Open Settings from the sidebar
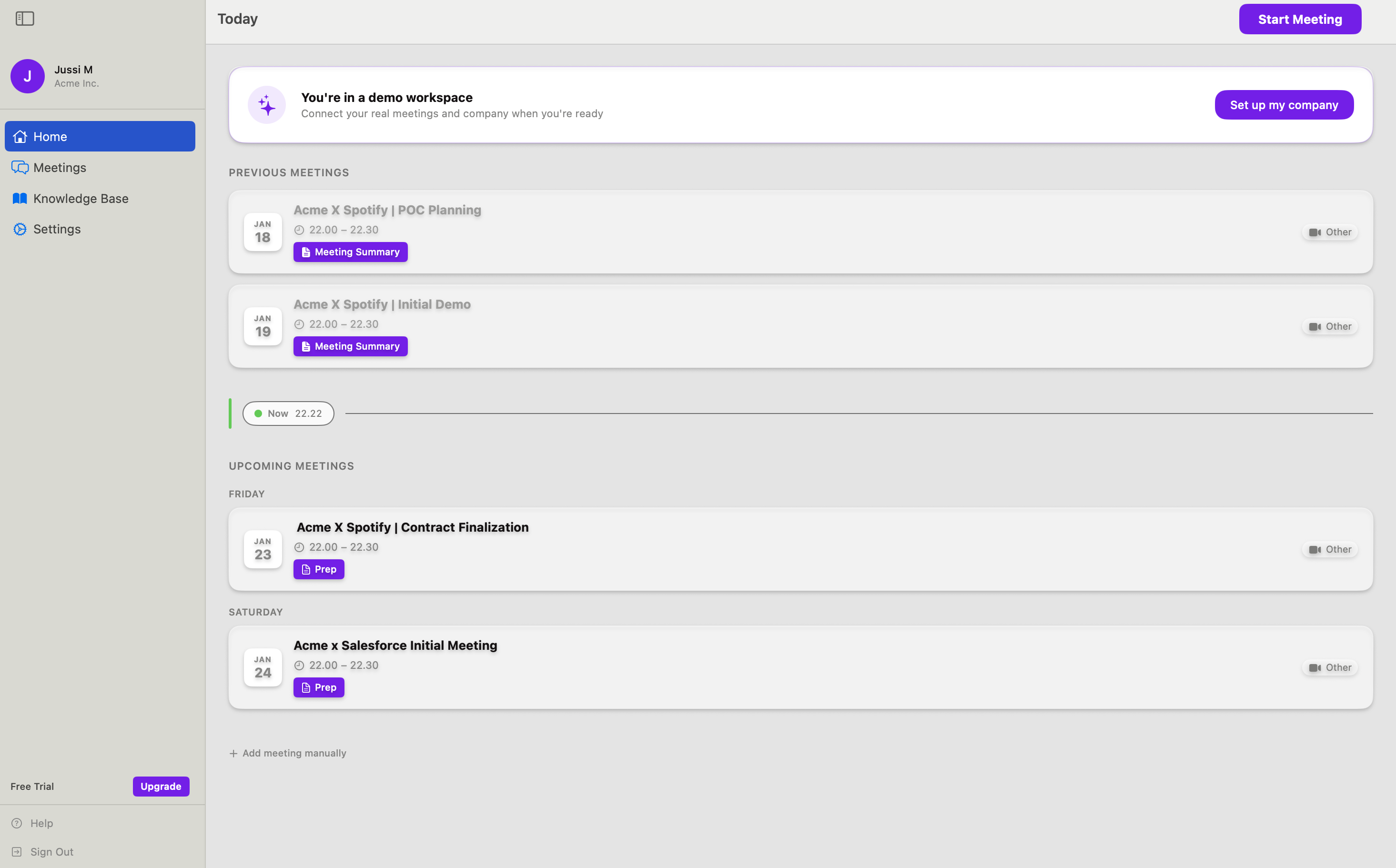Image resolution: width=1396 pixels, height=868 pixels. tap(57, 229)
